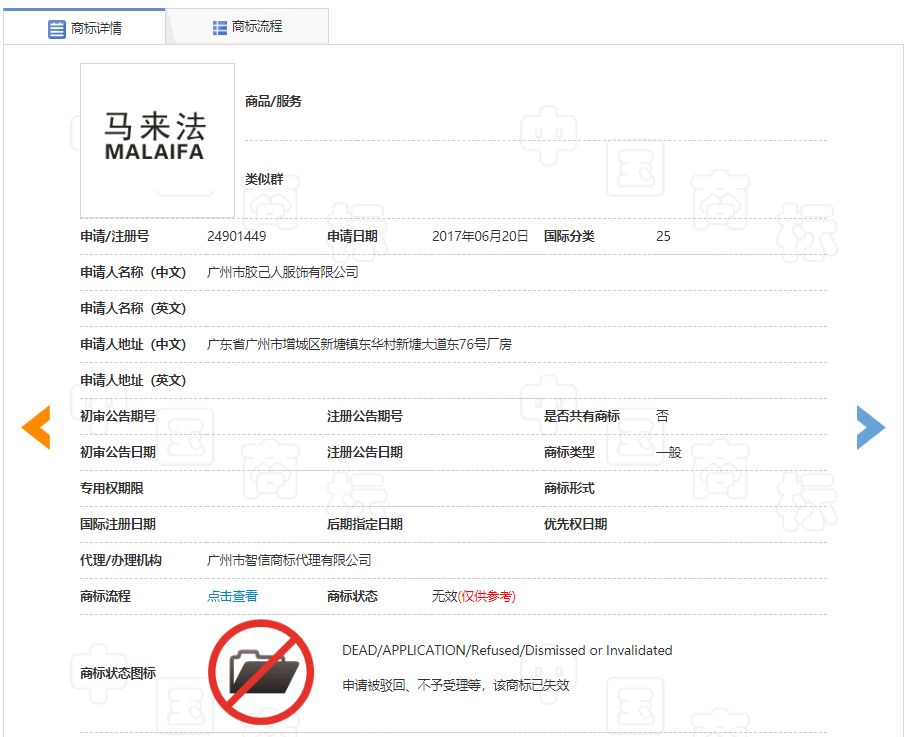The width and height of the screenshot is (909, 737).
Task: Click the 是否共有商标 value 否
Action: pyautogui.click(x=662, y=416)
